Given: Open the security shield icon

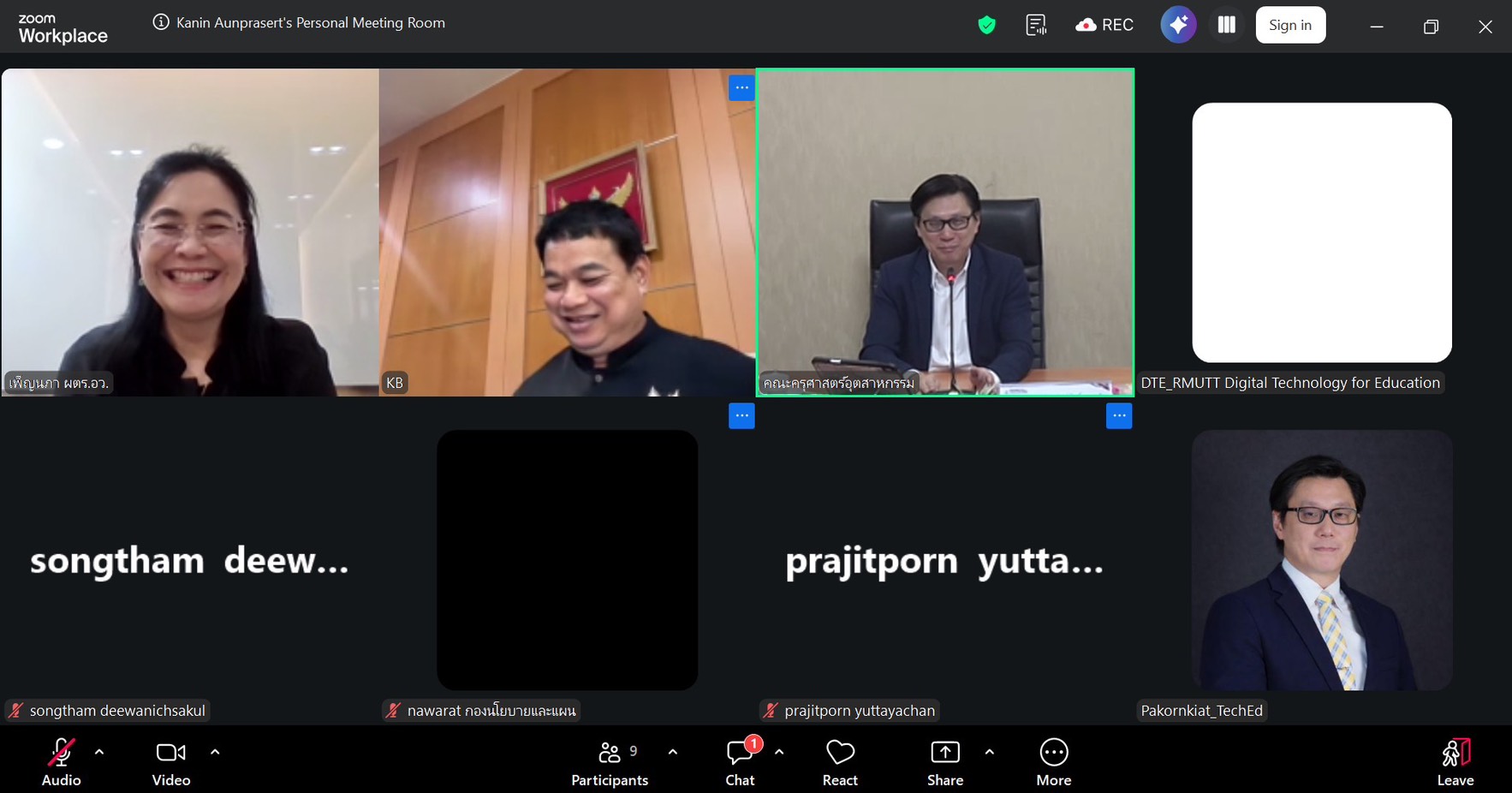Looking at the screenshot, I should [x=986, y=25].
